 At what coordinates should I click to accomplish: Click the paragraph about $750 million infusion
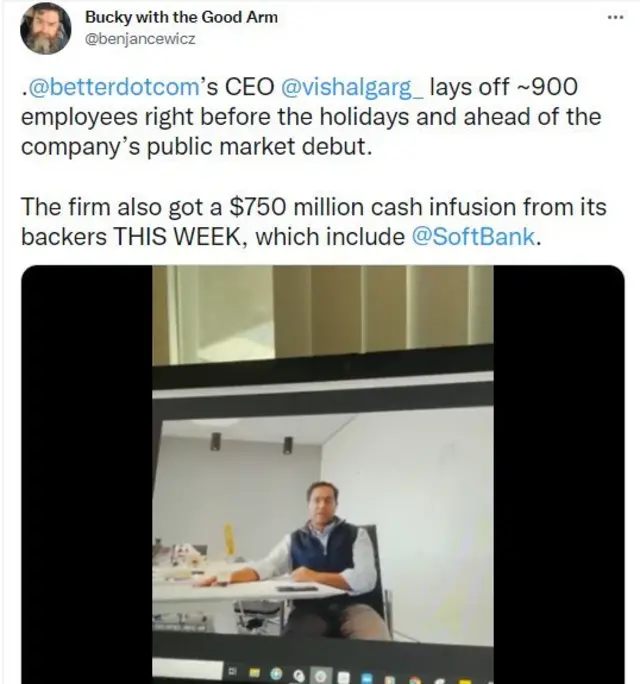pyautogui.click(x=314, y=222)
